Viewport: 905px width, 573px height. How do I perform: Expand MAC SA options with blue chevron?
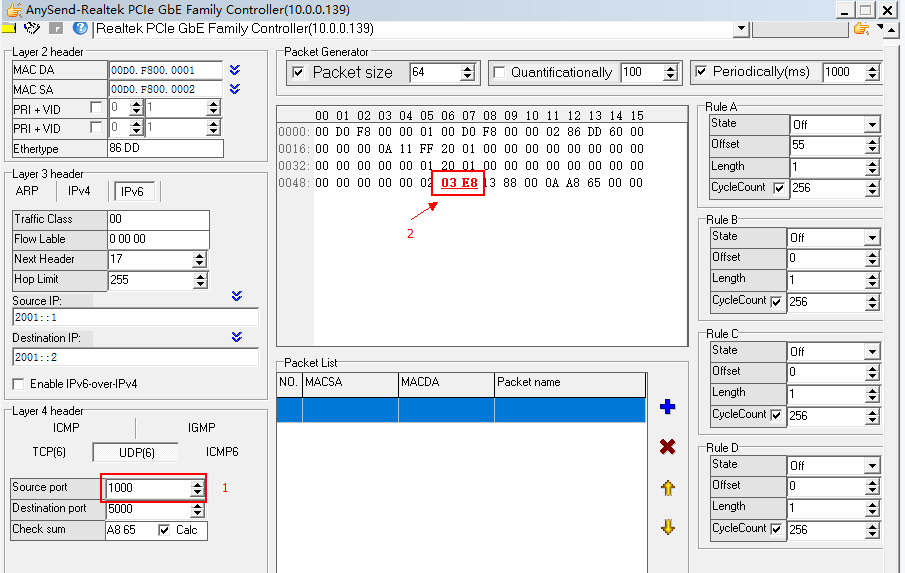tap(235, 89)
